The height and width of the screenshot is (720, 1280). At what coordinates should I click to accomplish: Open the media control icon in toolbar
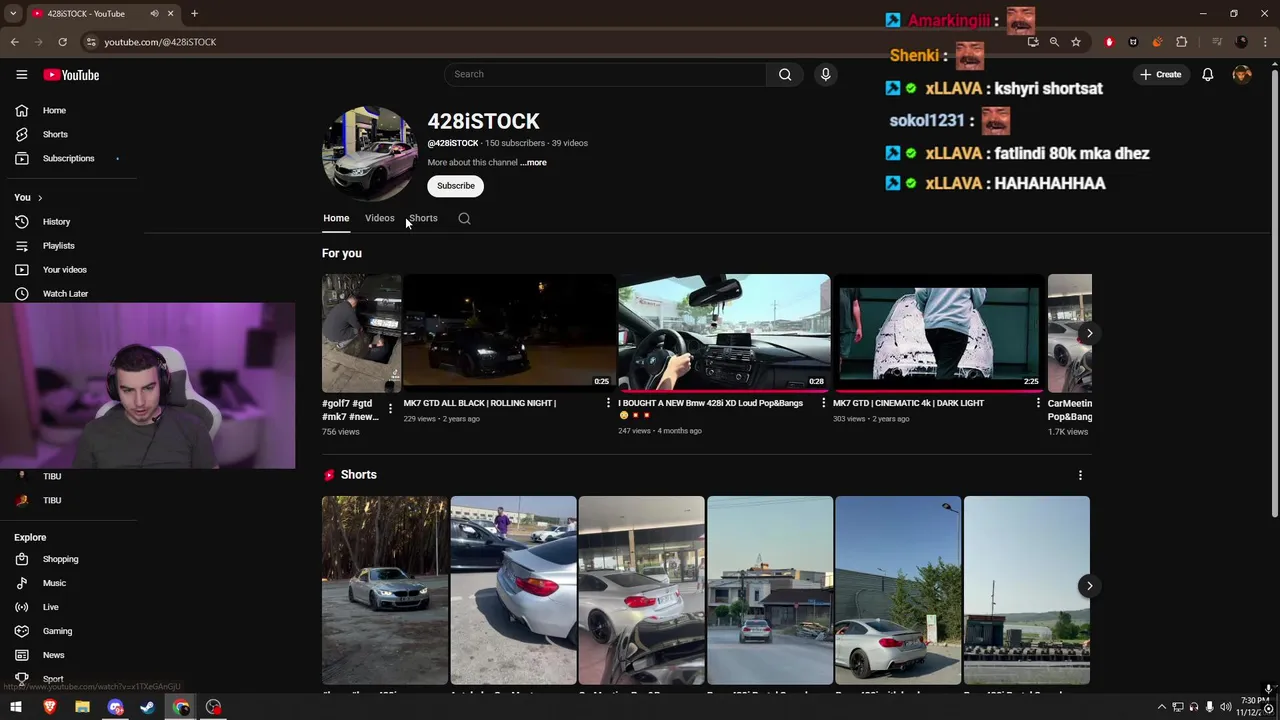1217,42
